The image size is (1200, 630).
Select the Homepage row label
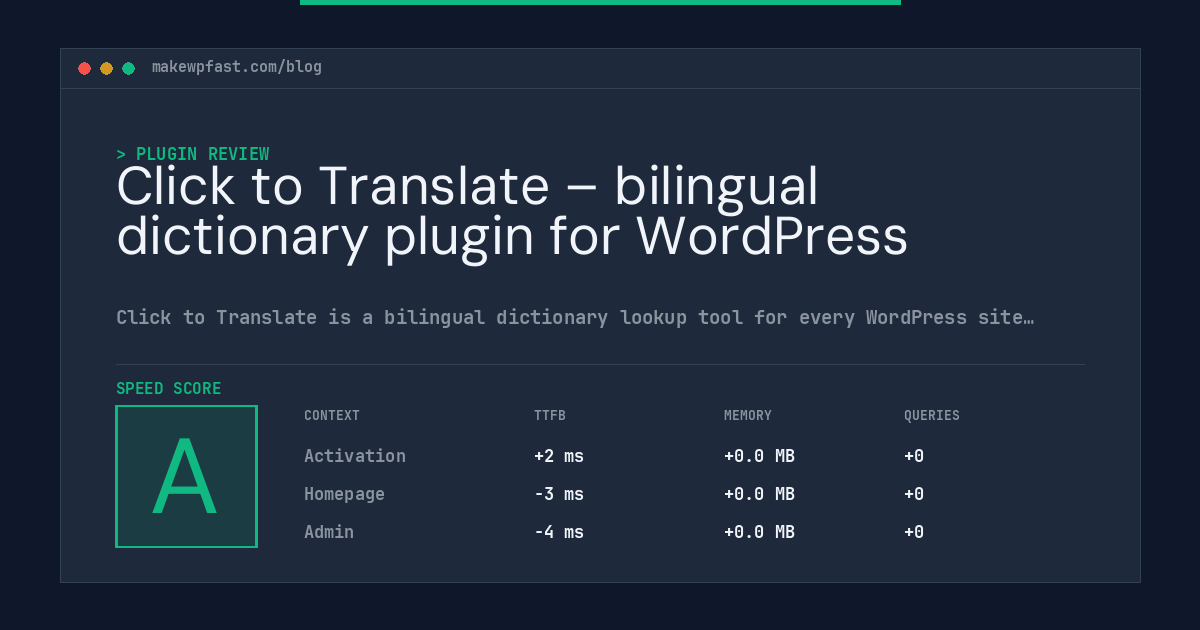pyautogui.click(x=344, y=494)
